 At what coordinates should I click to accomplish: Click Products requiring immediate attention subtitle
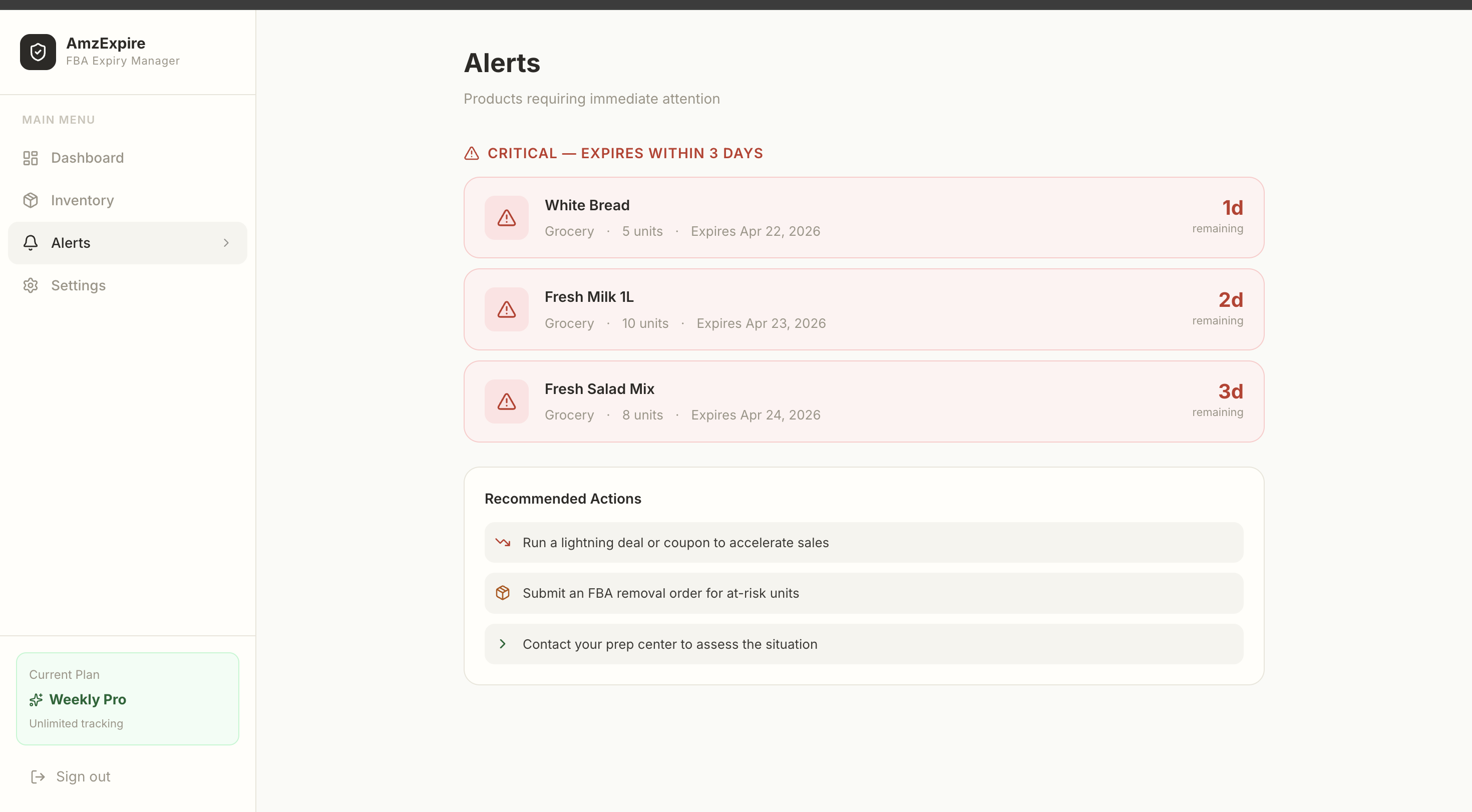[x=591, y=99]
